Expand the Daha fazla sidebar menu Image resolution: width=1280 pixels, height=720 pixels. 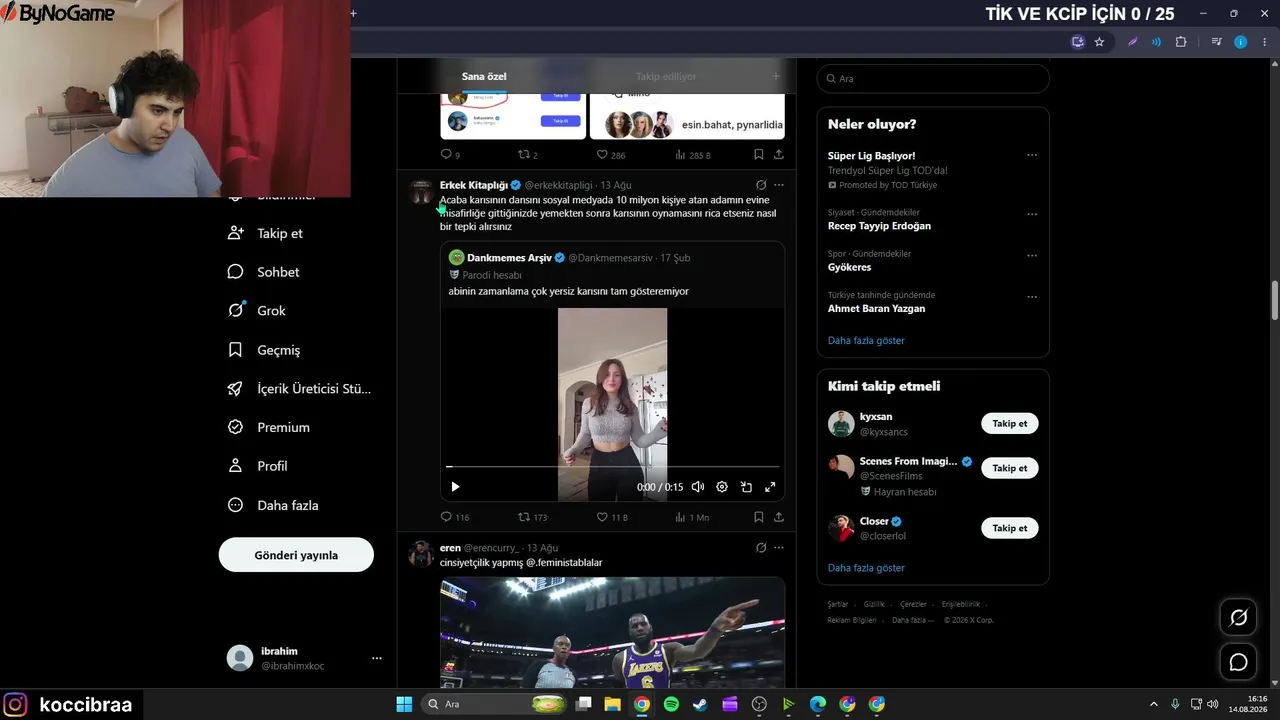273,505
